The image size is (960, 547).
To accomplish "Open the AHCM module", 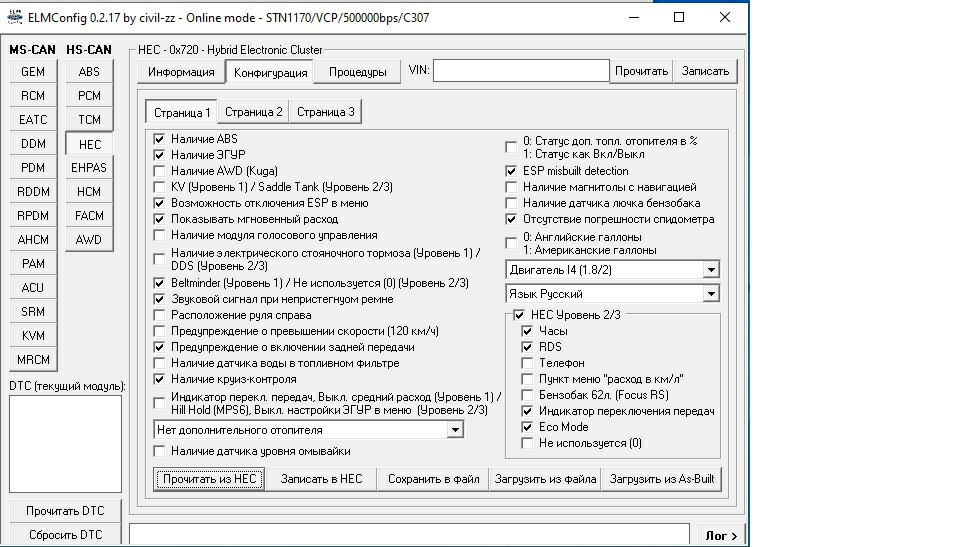I will 33,240.
